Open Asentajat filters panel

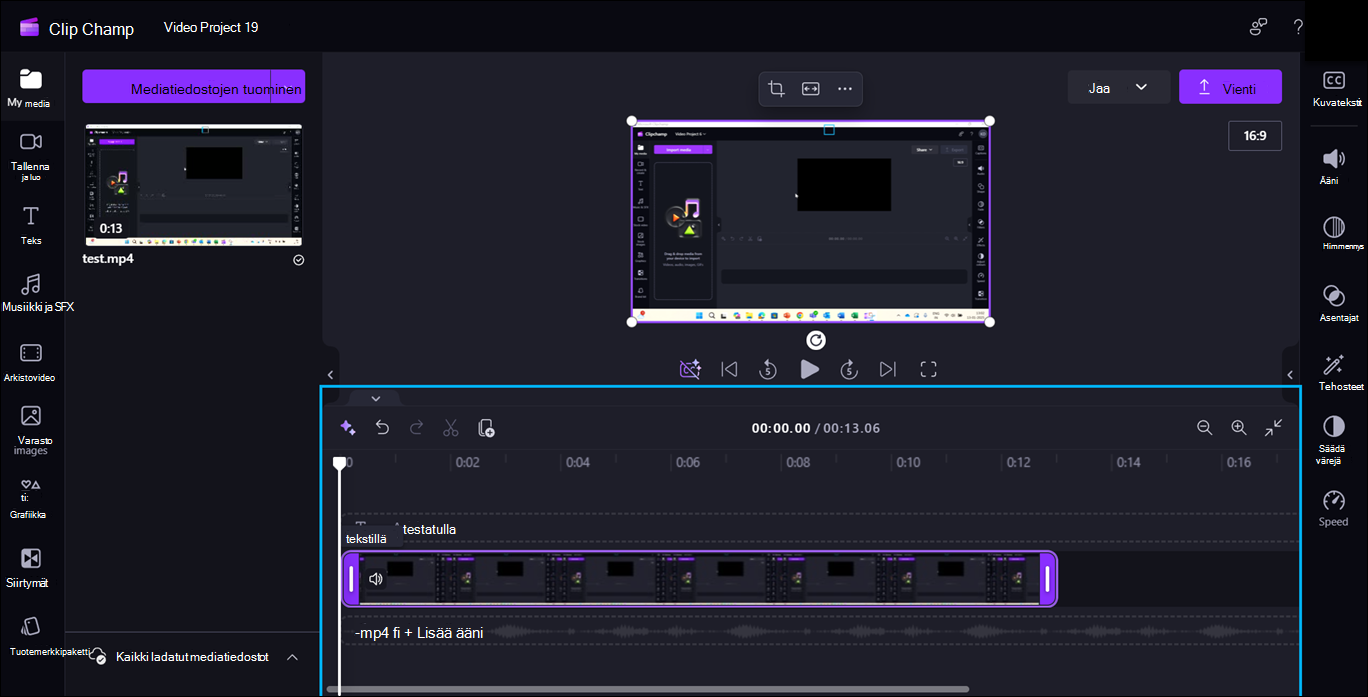point(1337,303)
